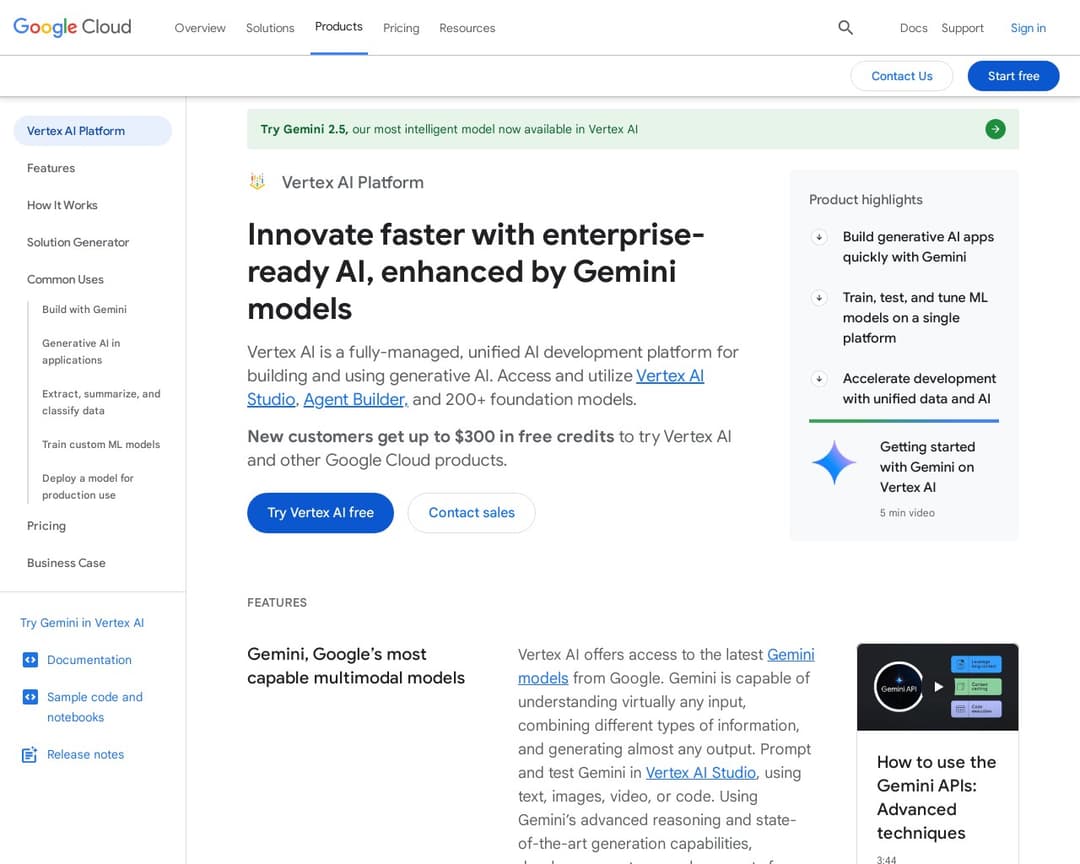Screen dimensions: 1080x864
Task: Expand 'Train, test, and tune ML models' highlight
Action: [819, 298]
